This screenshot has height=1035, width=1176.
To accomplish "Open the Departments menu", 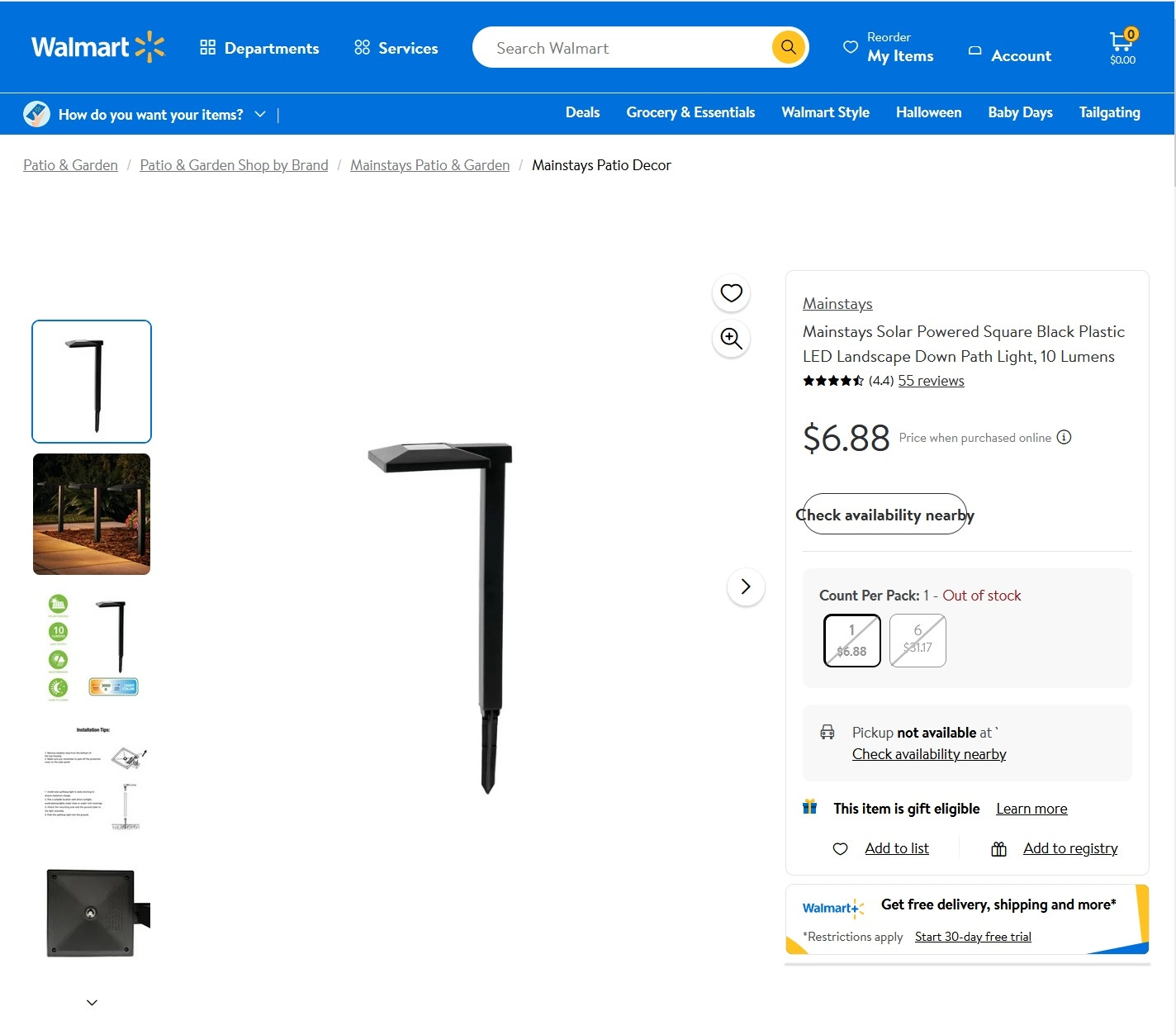I will point(259,48).
